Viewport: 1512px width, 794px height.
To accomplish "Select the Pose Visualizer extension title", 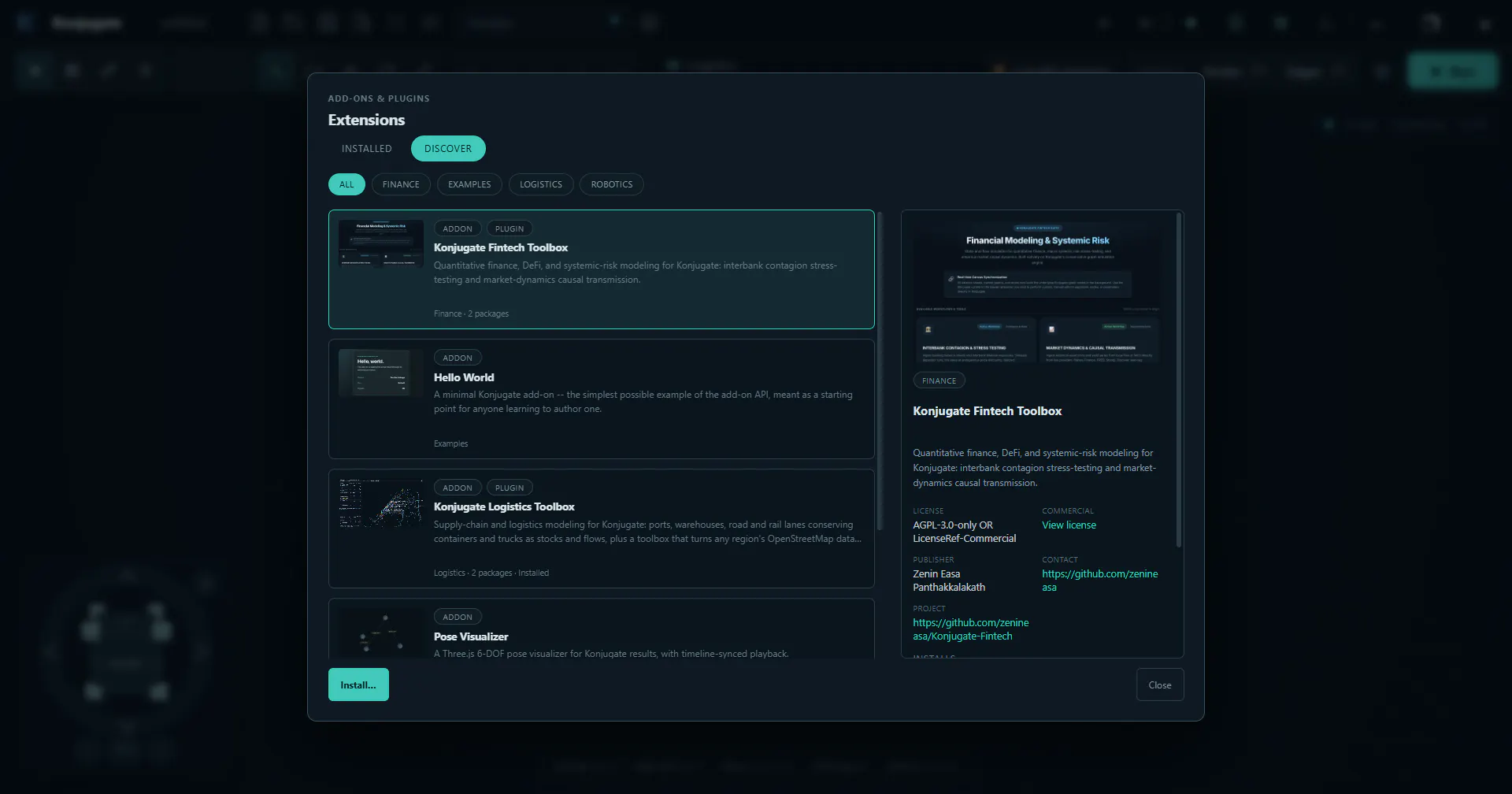I will (x=471, y=636).
